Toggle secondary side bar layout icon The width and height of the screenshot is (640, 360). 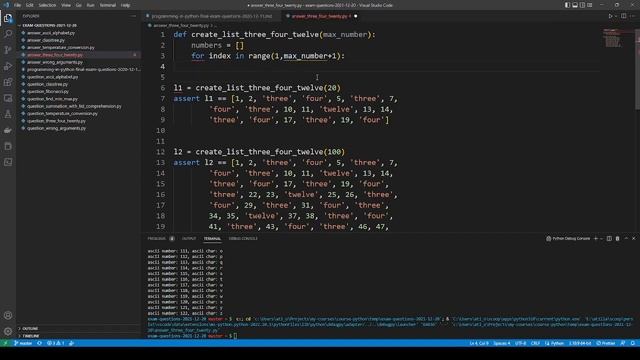point(582,5)
